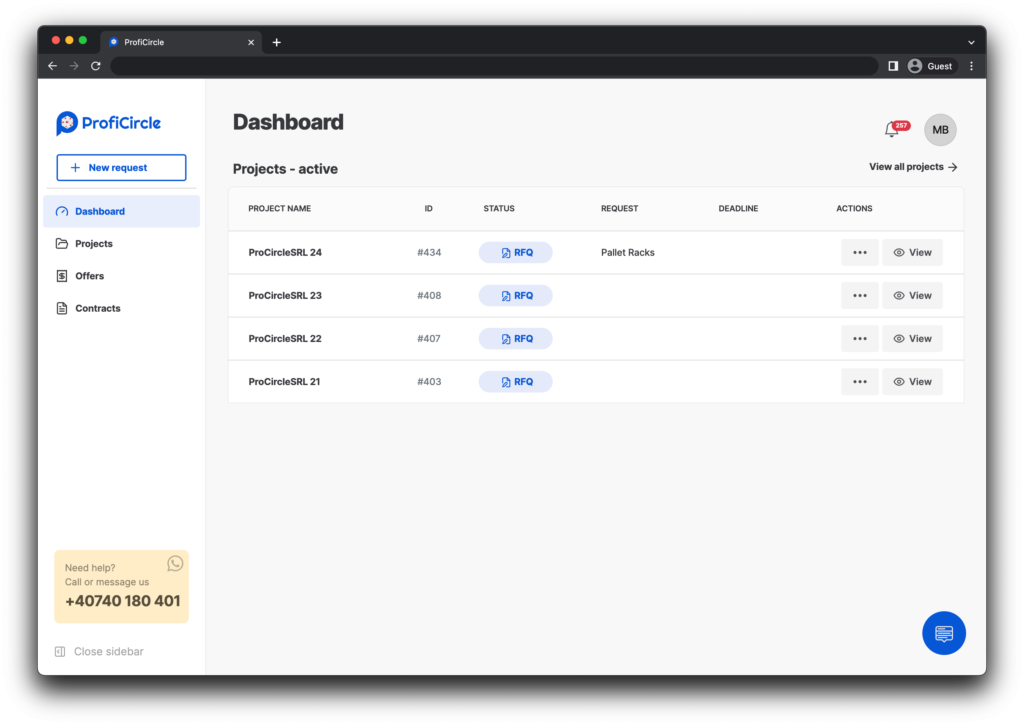
Task: Open Dashboard in the sidebar
Action: click(x=121, y=212)
